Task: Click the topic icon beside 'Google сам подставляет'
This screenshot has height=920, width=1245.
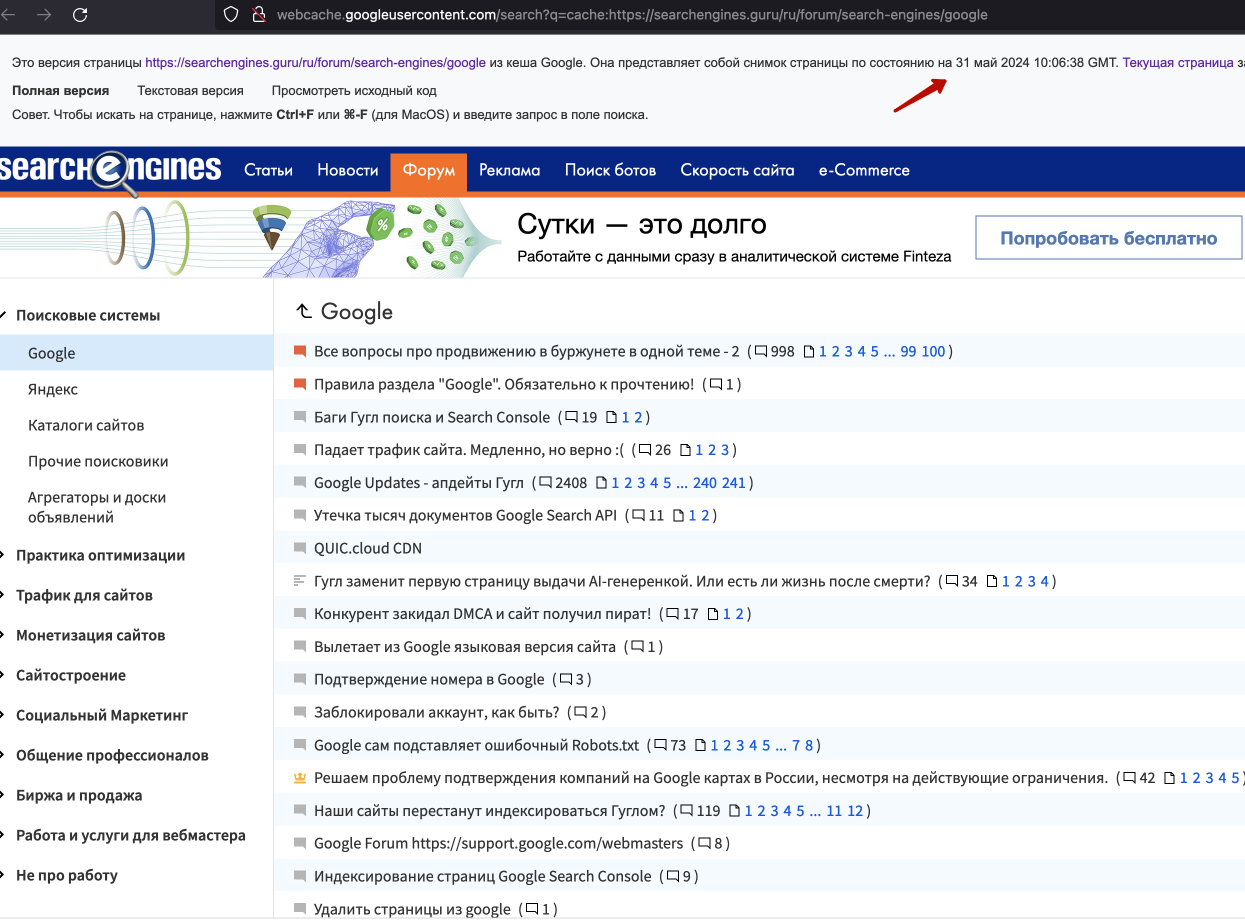Action: [300, 745]
